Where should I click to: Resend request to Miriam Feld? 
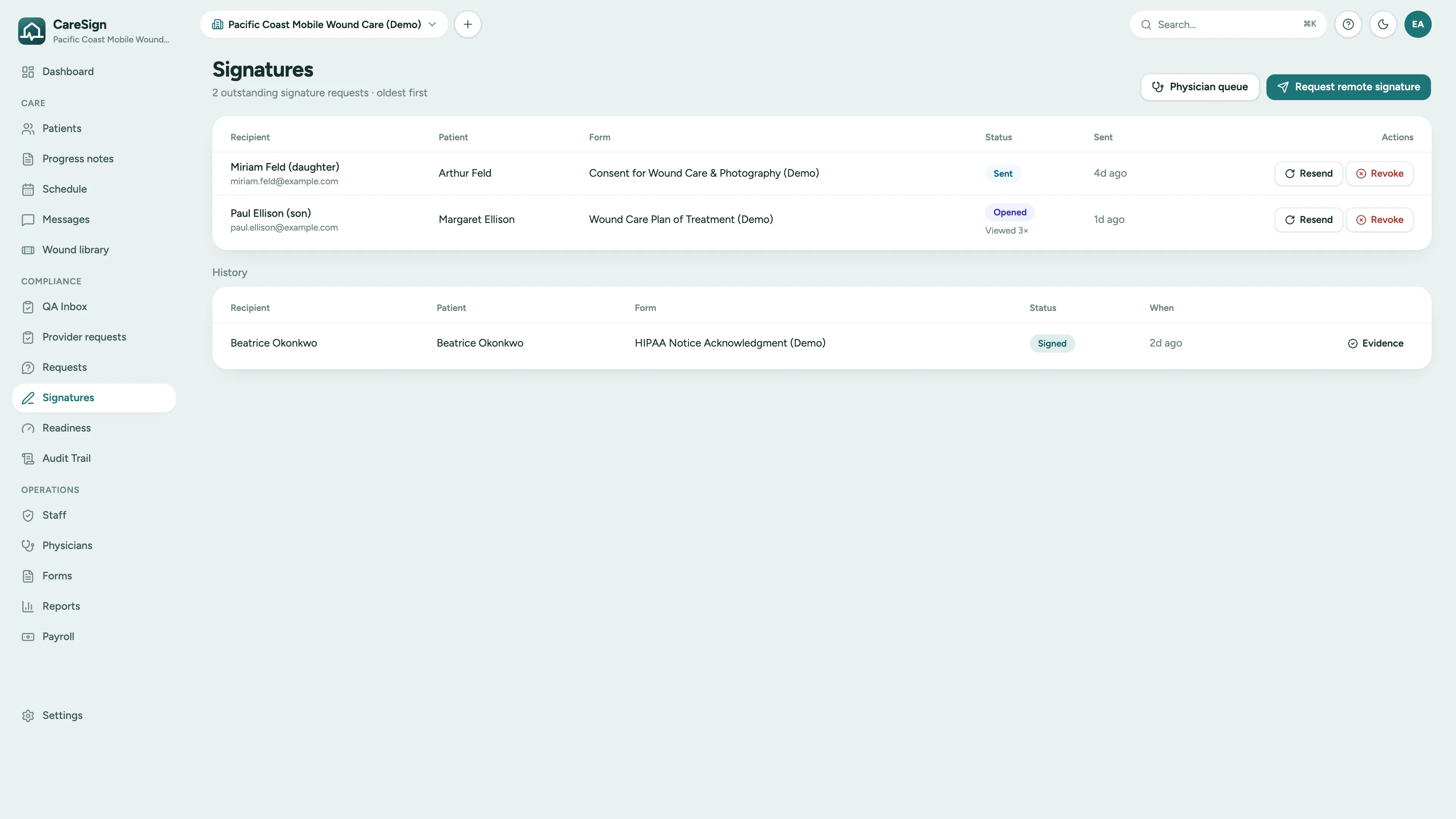click(x=1308, y=174)
